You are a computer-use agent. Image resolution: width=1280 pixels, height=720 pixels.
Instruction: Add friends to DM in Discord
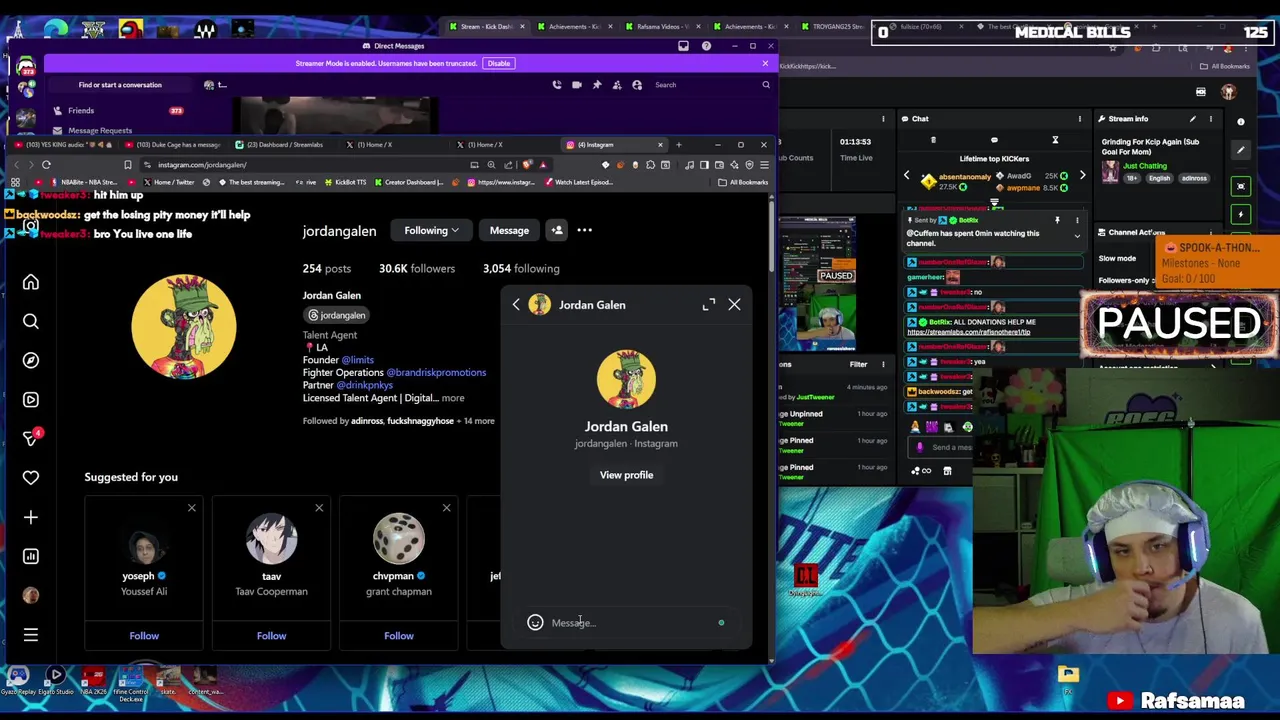[x=617, y=85]
